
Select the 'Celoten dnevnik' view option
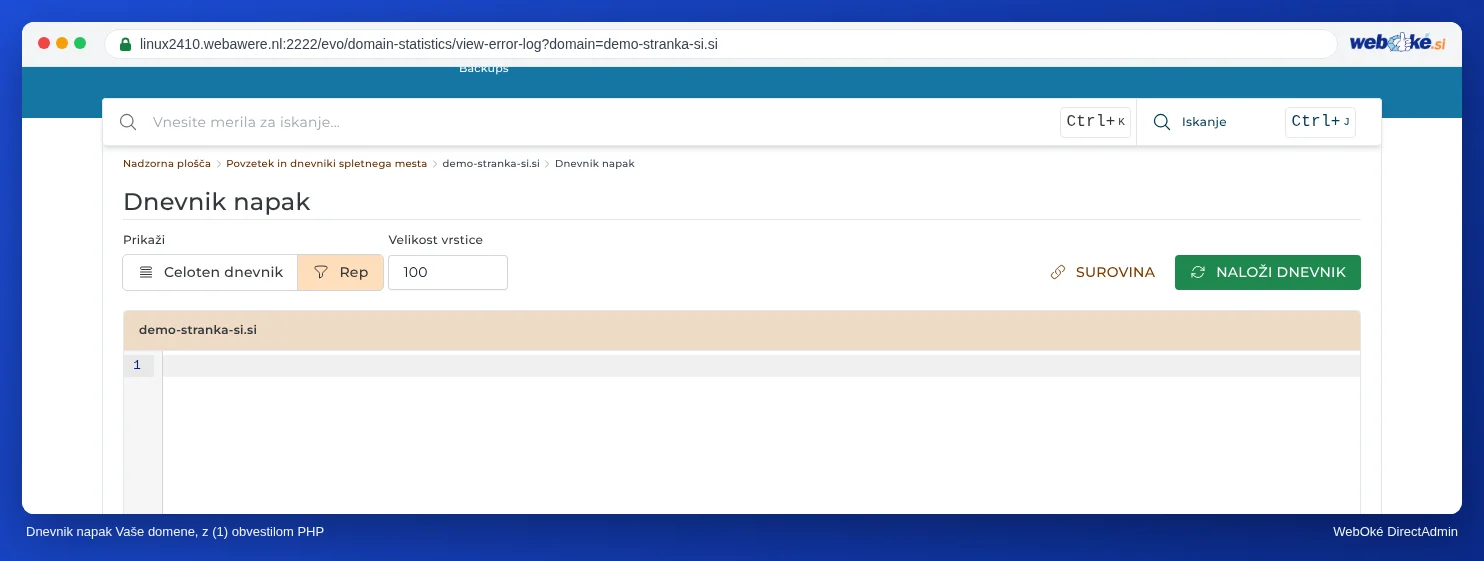(210, 272)
